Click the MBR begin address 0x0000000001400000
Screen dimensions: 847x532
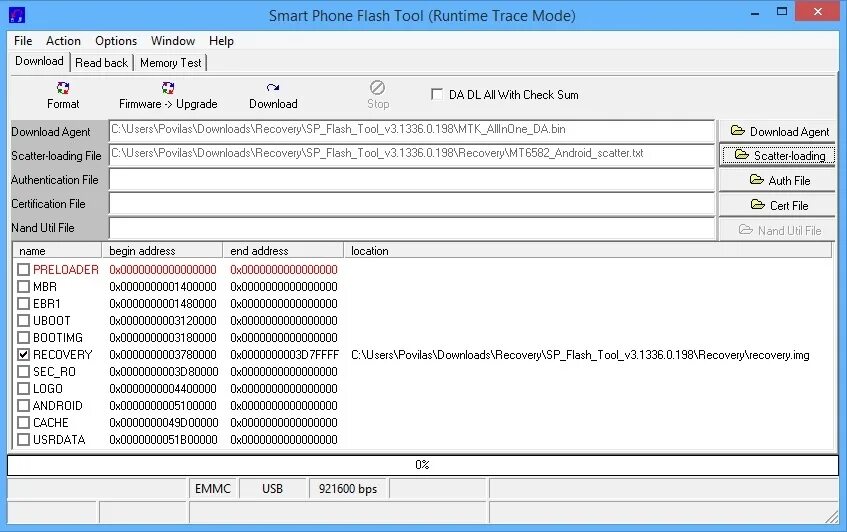[163, 287]
